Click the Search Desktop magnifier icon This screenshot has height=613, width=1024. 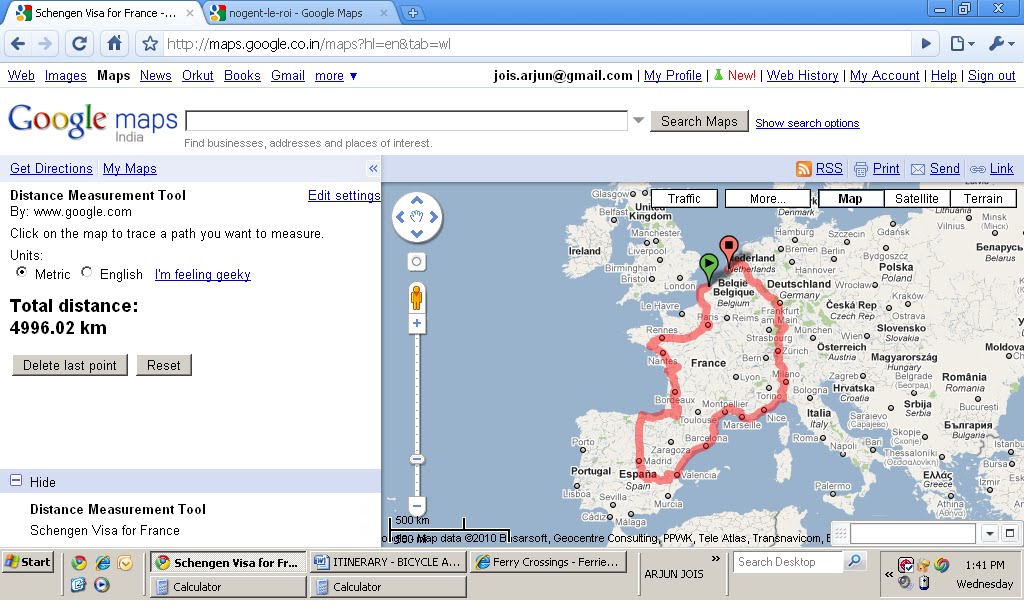(x=853, y=561)
